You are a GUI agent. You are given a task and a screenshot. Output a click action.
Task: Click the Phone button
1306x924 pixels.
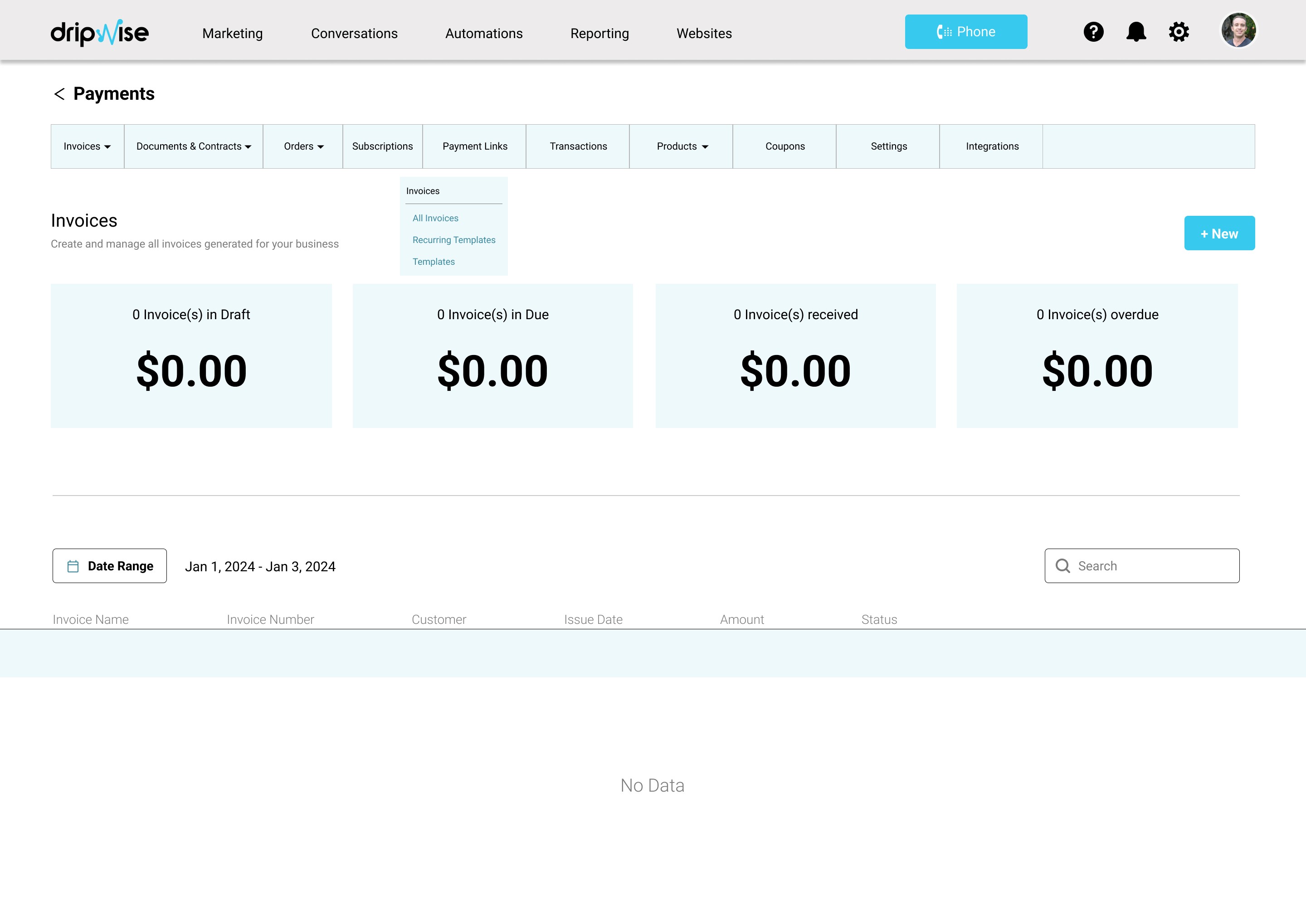966,32
